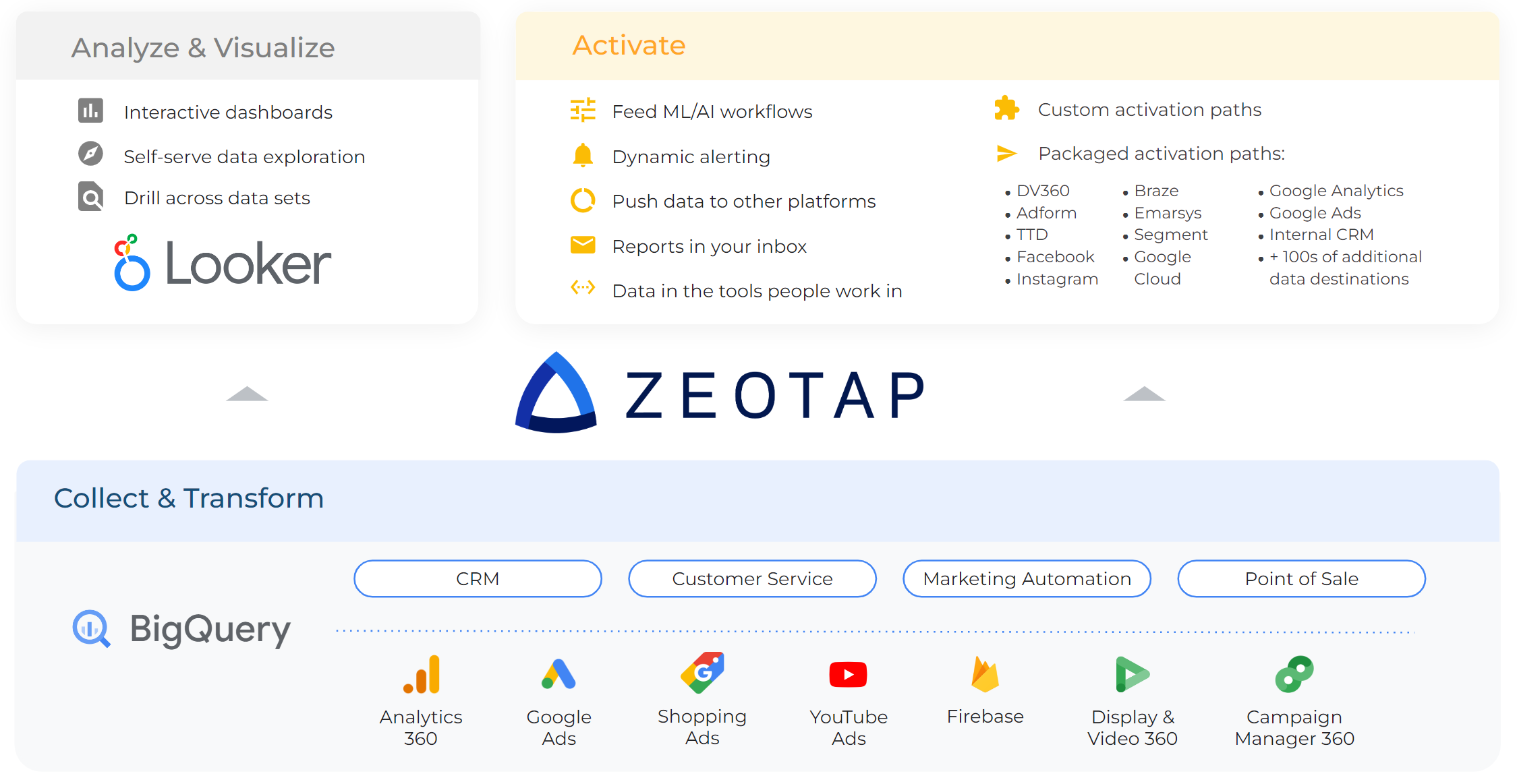Screen dimensions: 1517x784
Task: Click the Feed ML/AI workflows text
Action: [x=712, y=111]
